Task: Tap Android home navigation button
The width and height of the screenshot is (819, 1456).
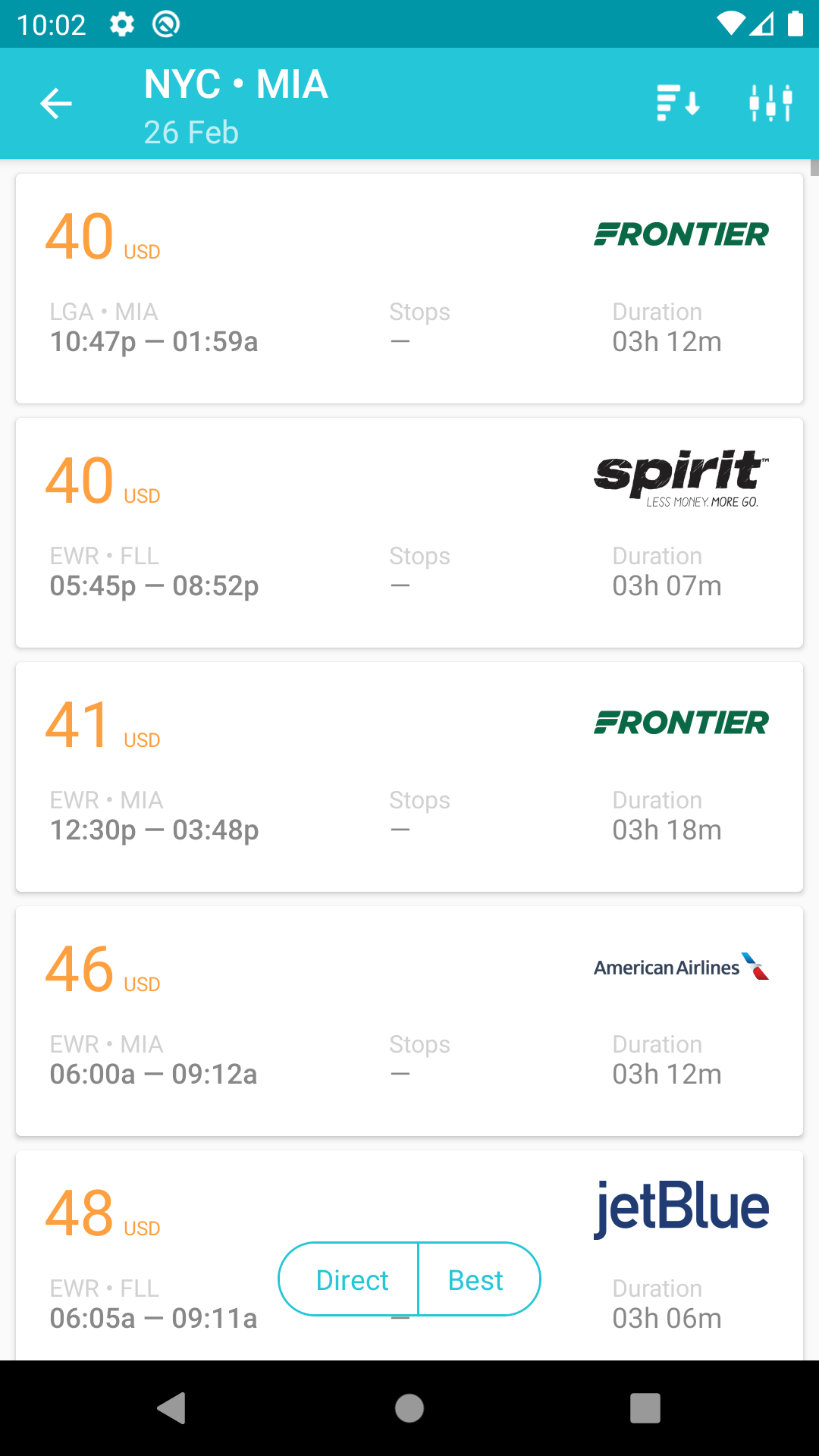Action: (x=409, y=1408)
